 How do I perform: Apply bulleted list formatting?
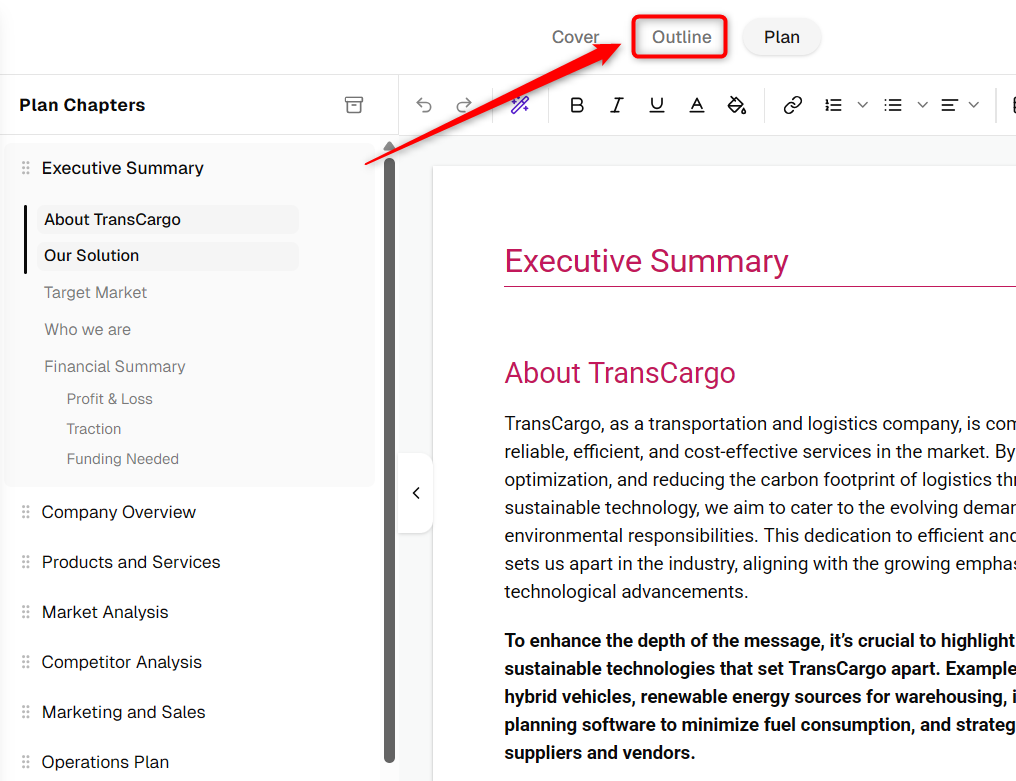coord(893,105)
